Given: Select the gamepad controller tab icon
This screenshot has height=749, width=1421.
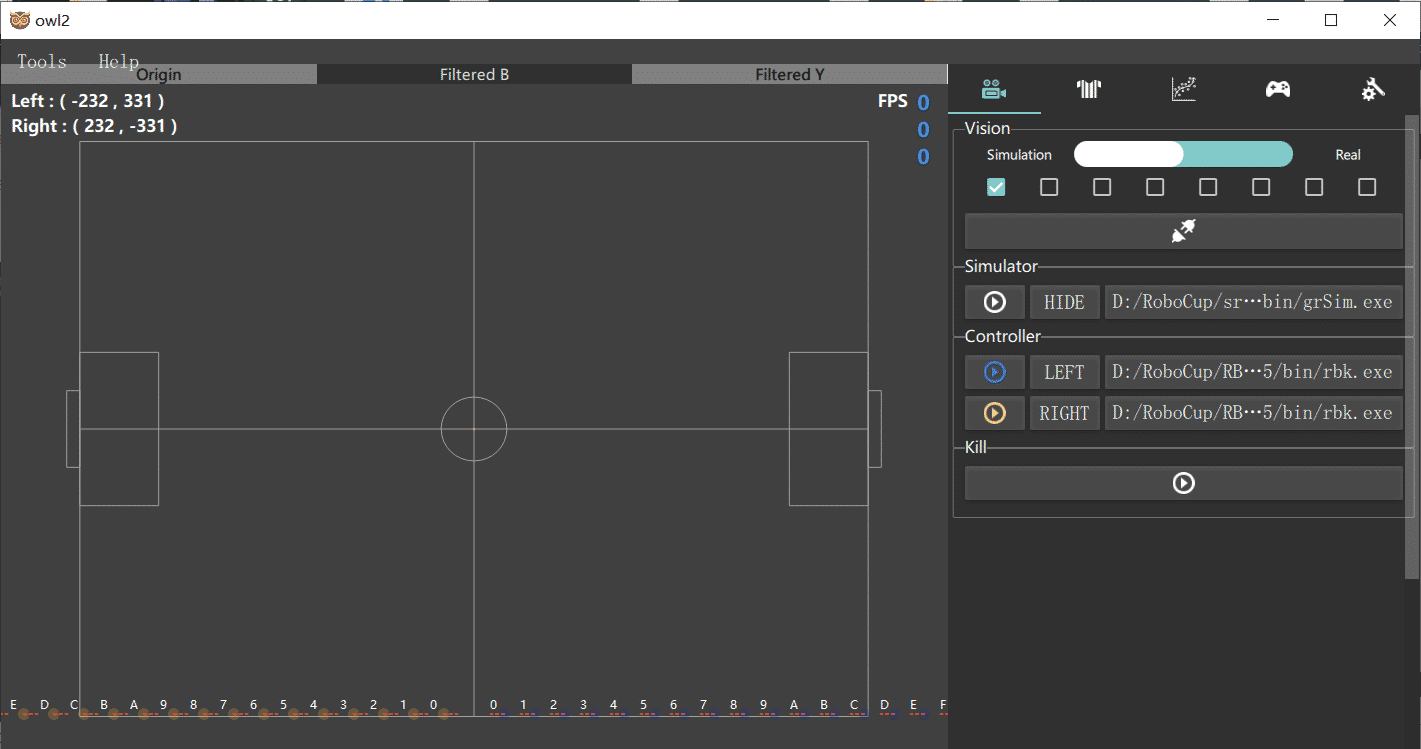Looking at the screenshot, I should pos(1278,89).
